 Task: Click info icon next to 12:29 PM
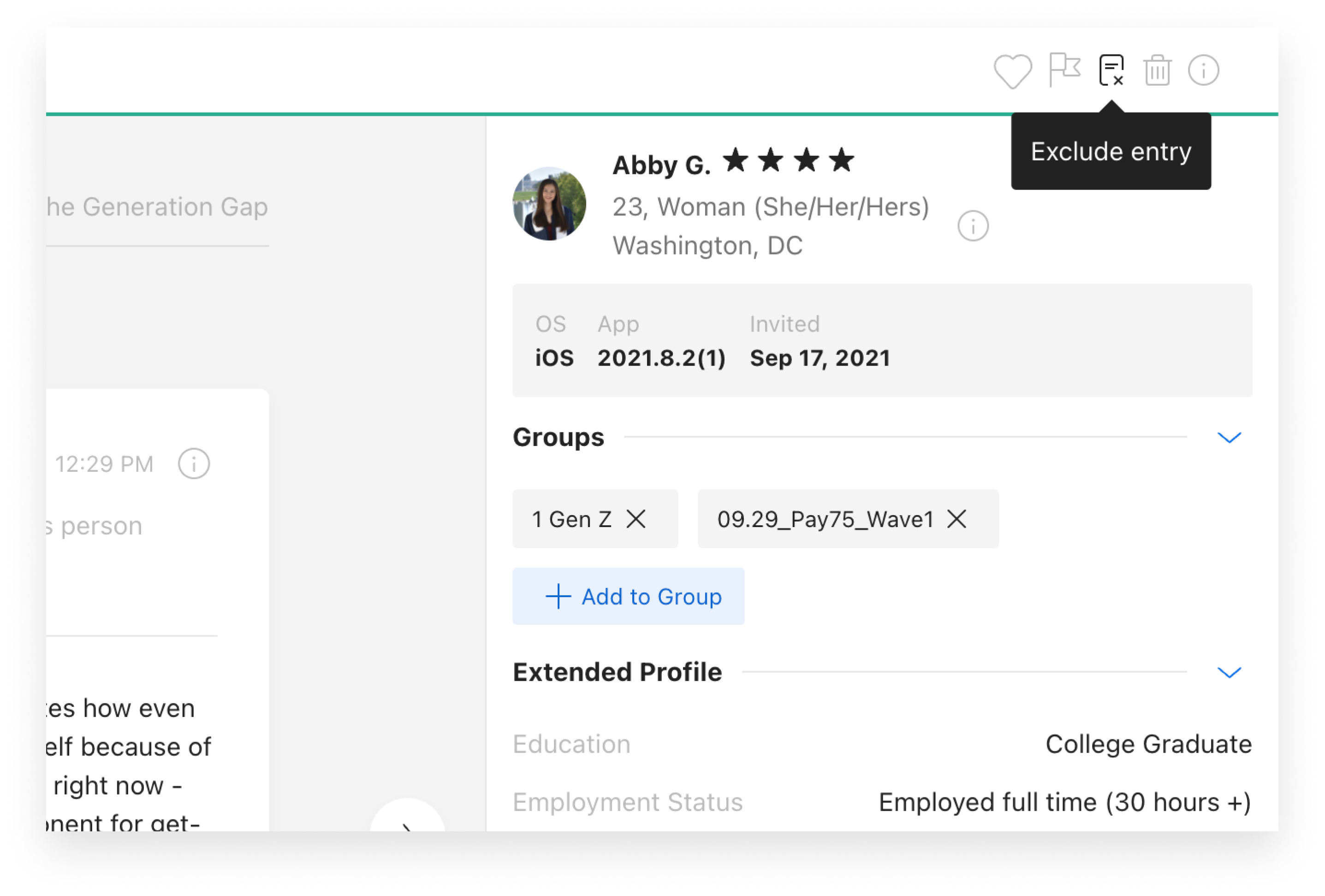tap(194, 463)
